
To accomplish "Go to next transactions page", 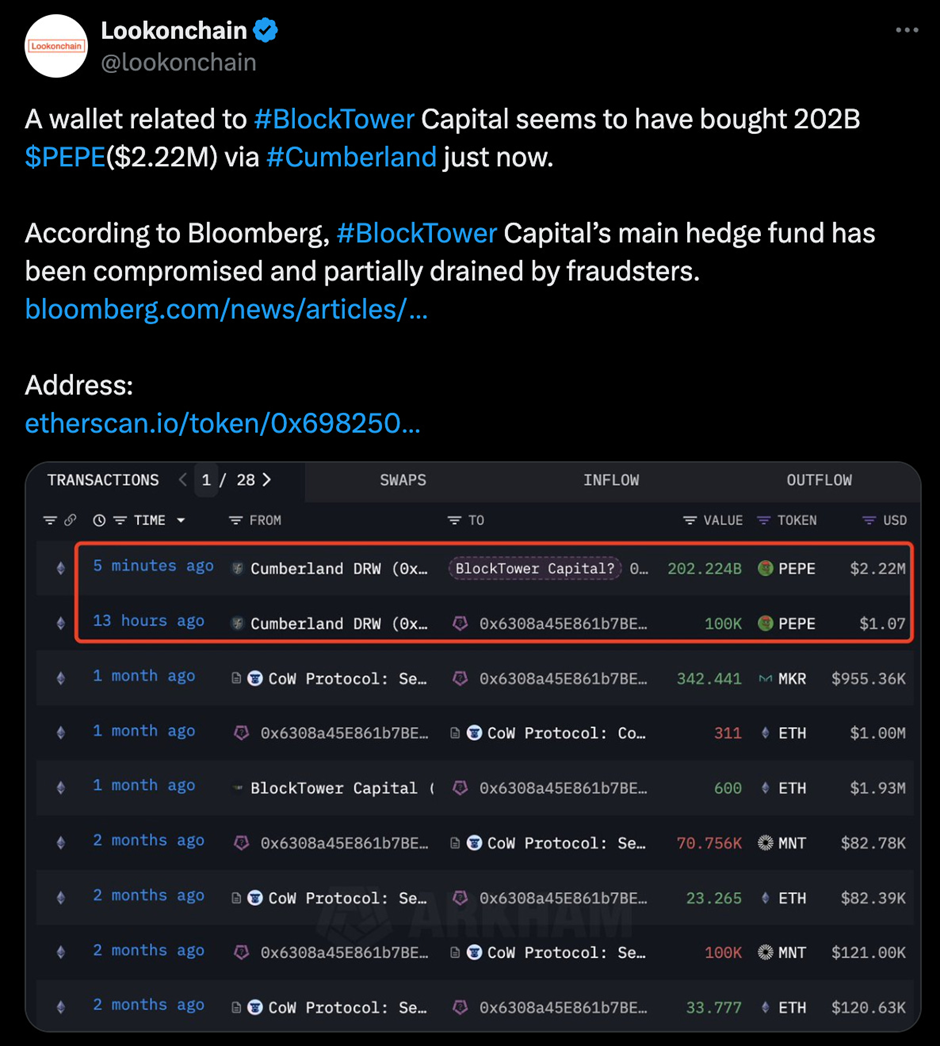I will (267, 480).
